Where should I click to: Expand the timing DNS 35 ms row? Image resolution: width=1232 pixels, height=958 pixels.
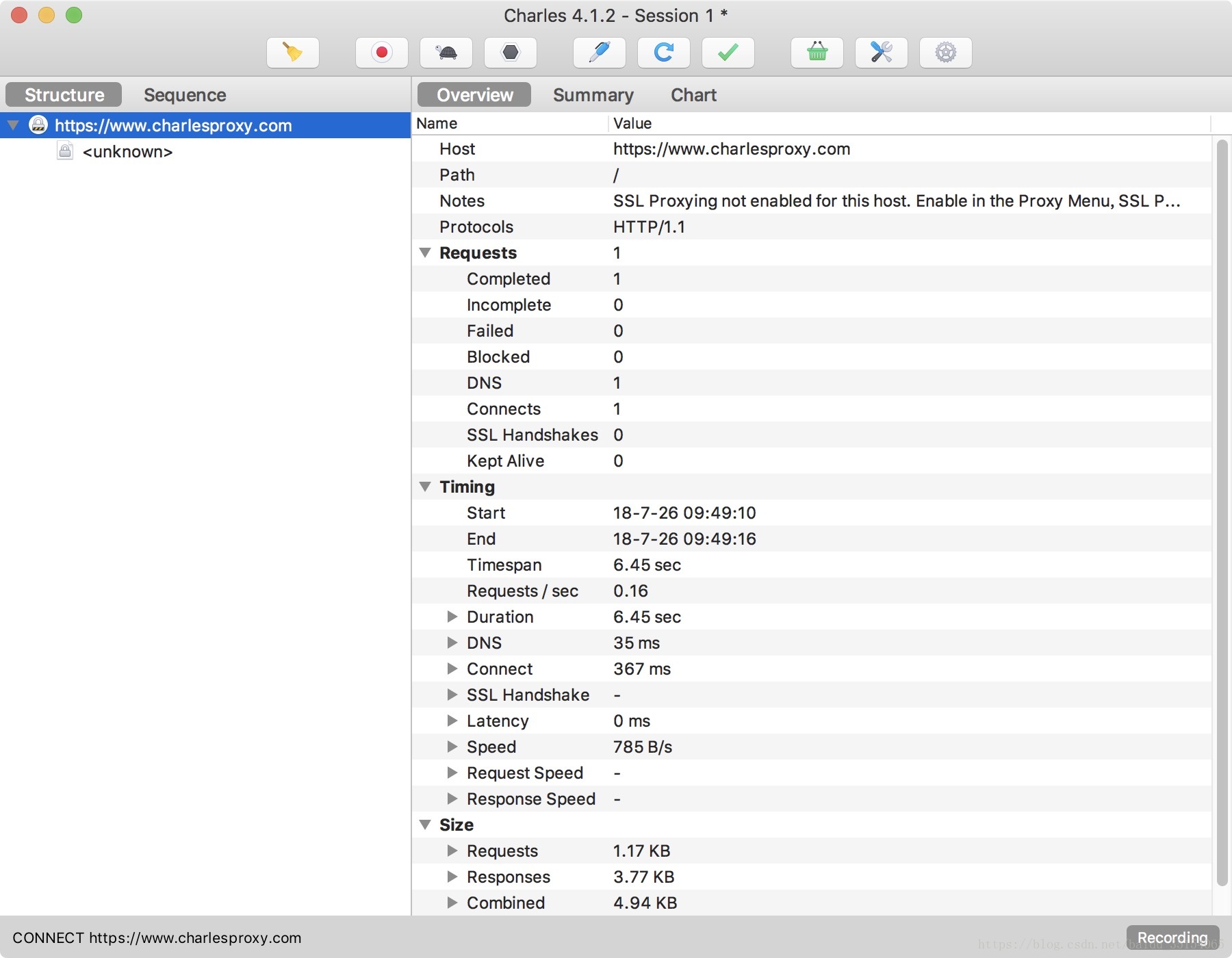coord(452,643)
